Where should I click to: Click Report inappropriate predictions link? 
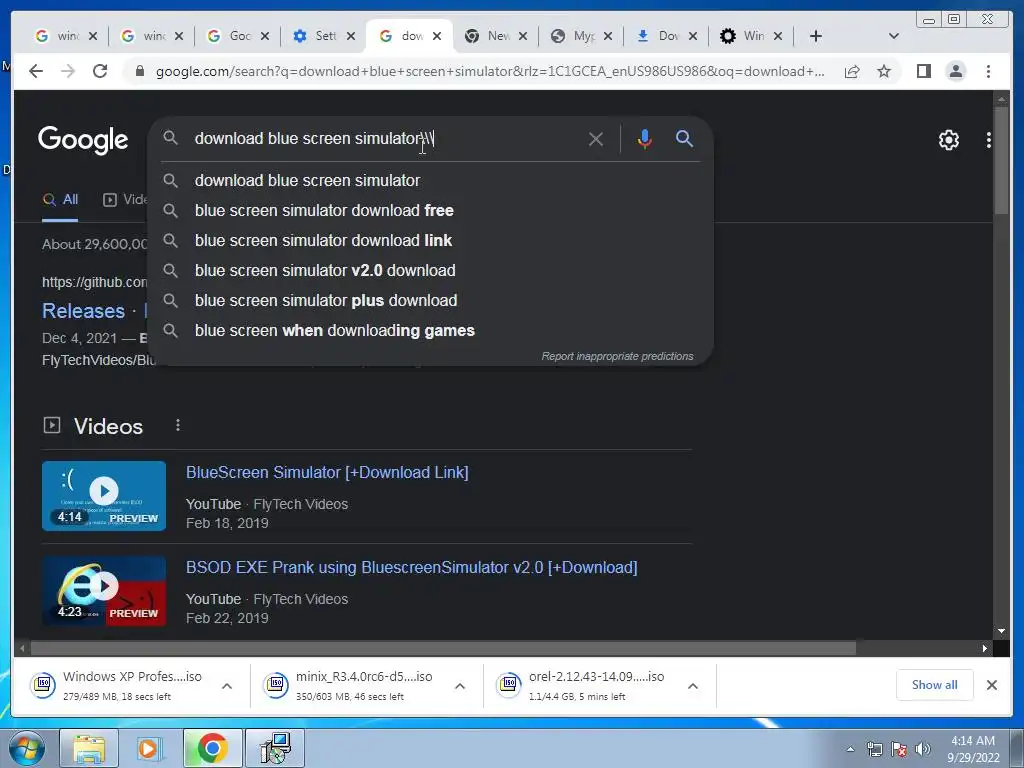tap(617, 356)
